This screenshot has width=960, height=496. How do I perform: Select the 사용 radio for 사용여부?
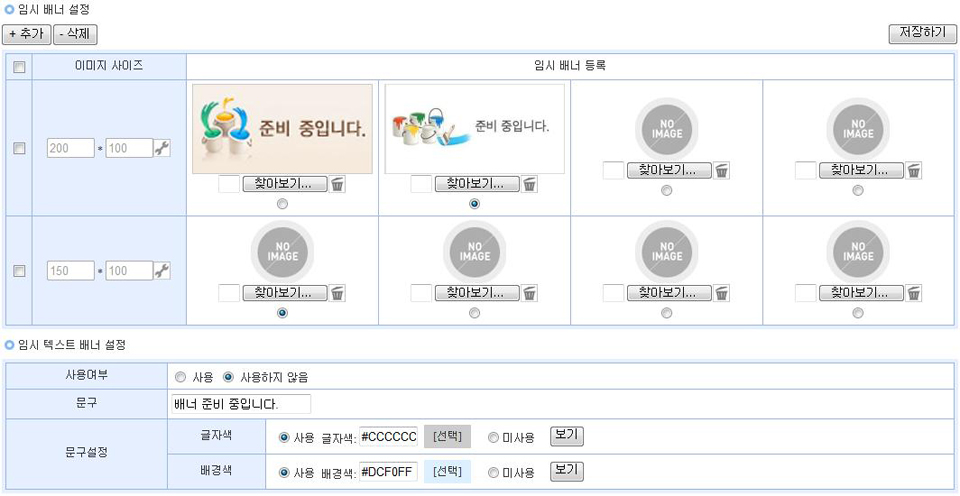coord(180,378)
